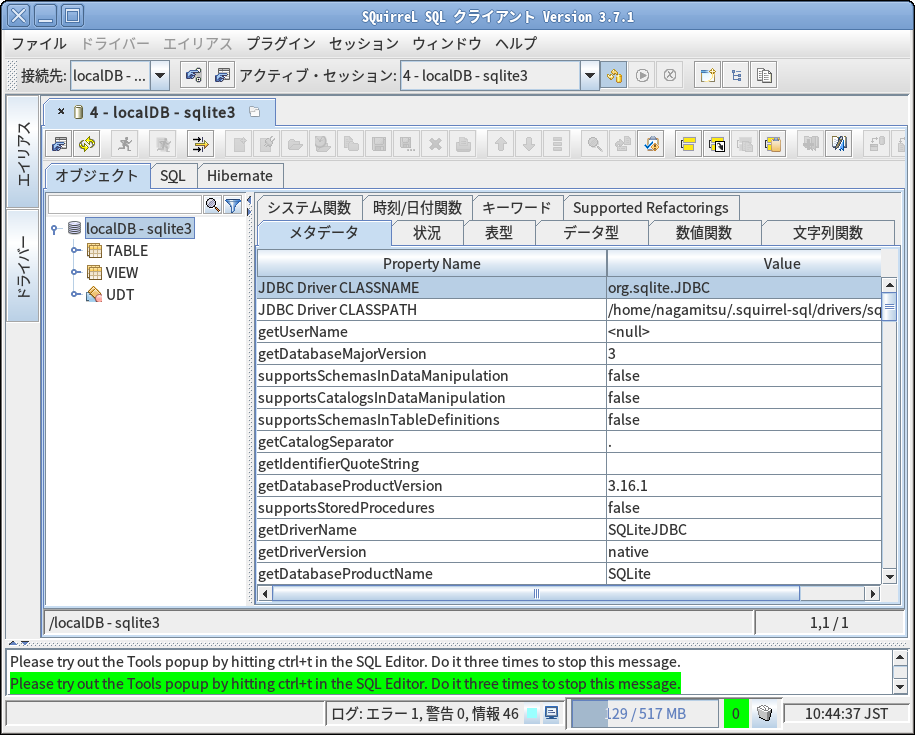Open the ヘルプ menu

516,43
